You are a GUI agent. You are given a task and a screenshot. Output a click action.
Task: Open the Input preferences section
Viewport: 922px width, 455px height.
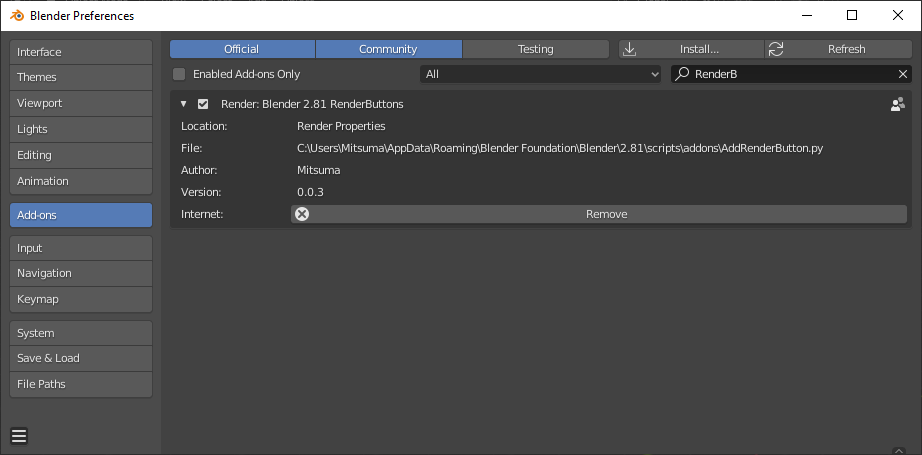point(81,248)
